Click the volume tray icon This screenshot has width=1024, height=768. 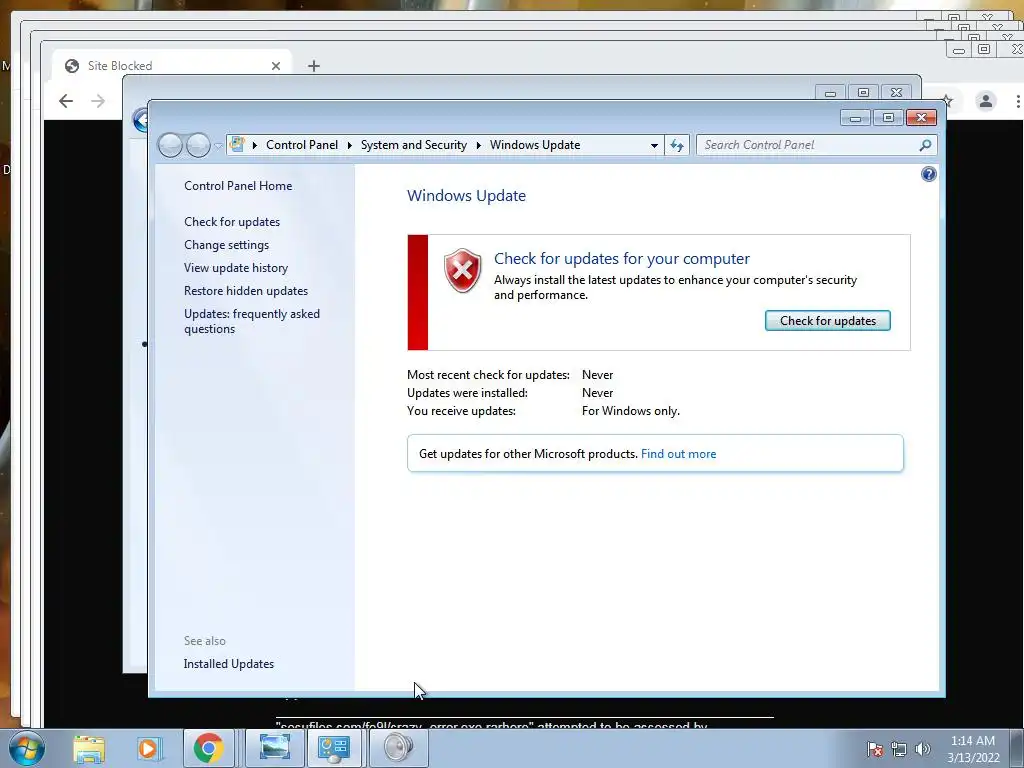(923, 749)
